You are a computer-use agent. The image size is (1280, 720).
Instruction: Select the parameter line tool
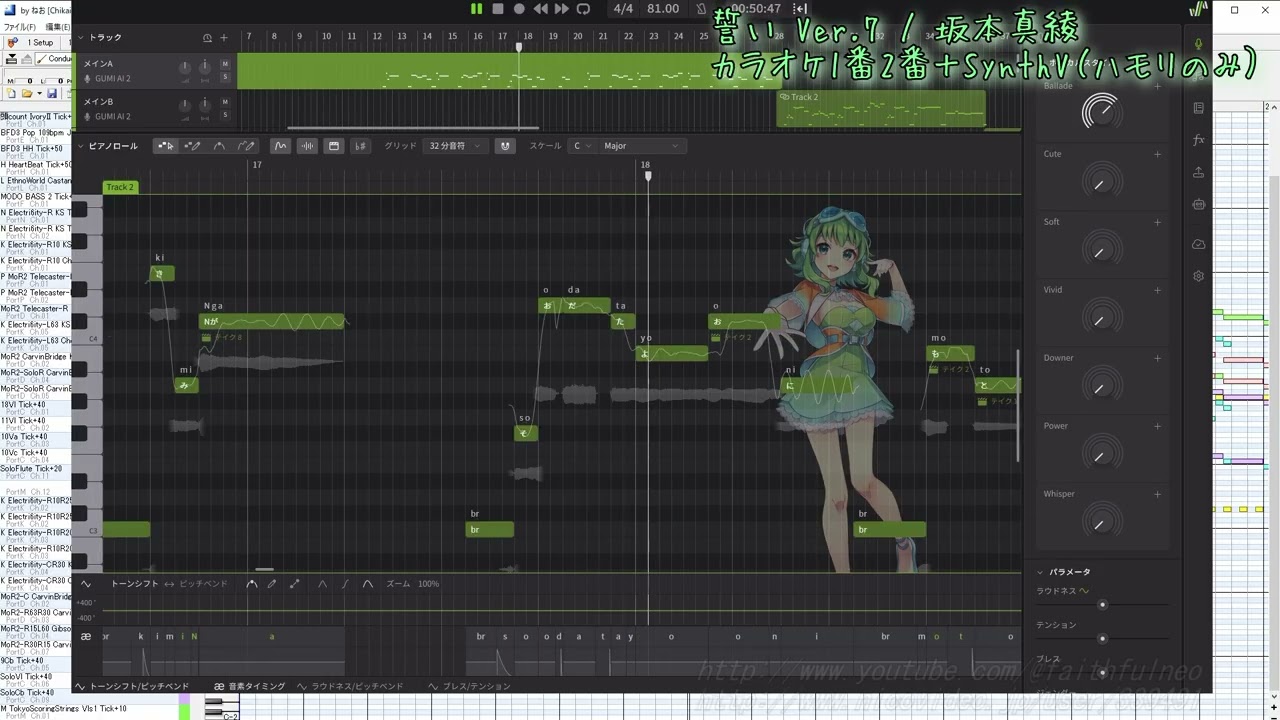[x=294, y=584]
